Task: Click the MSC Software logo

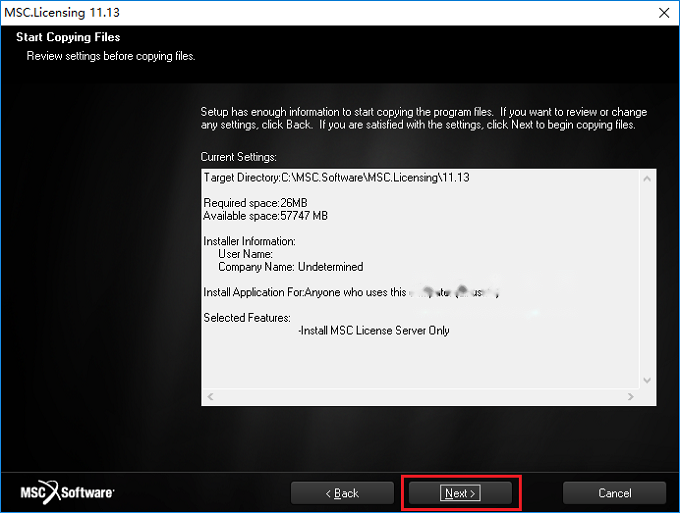Action: click(x=67, y=493)
